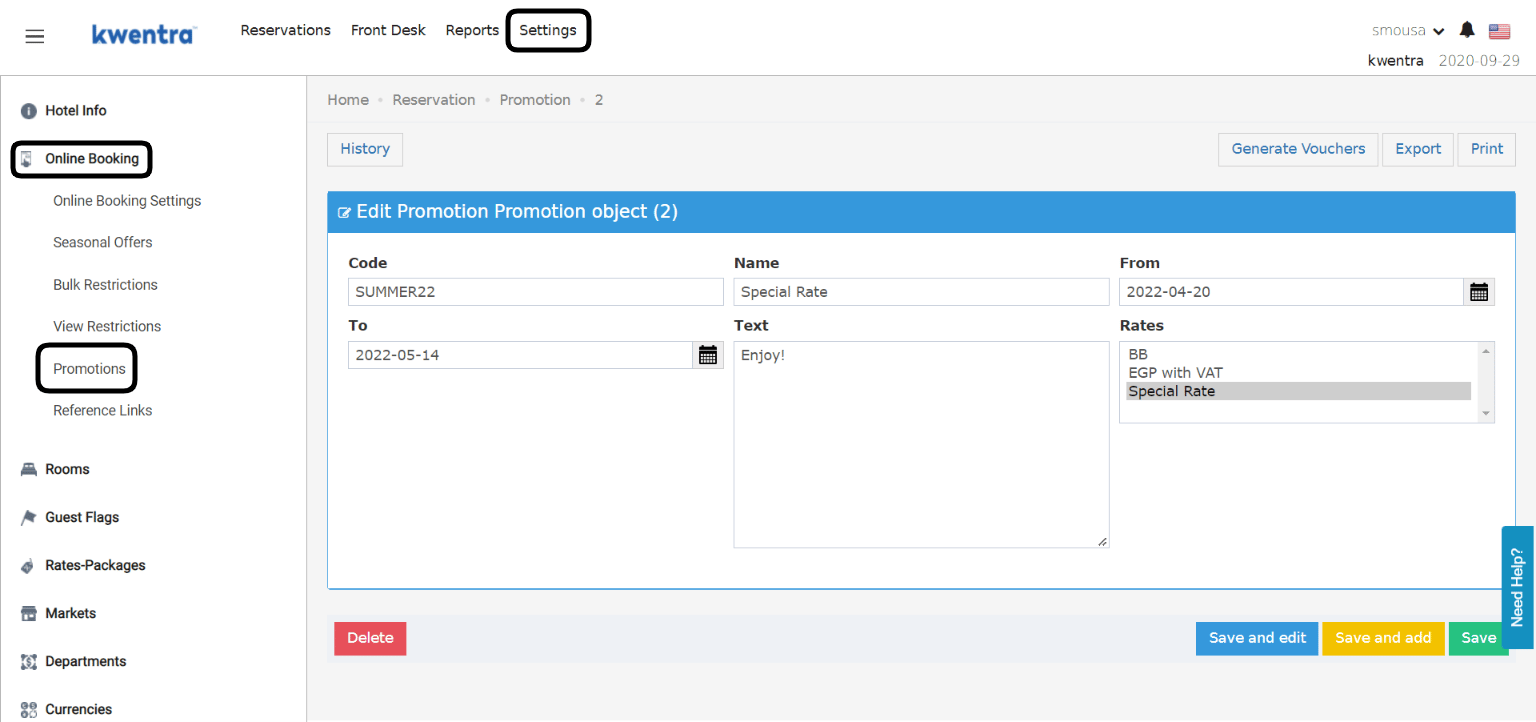Click the Export button
This screenshot has width=1536, height=722.
point(1418,149)
